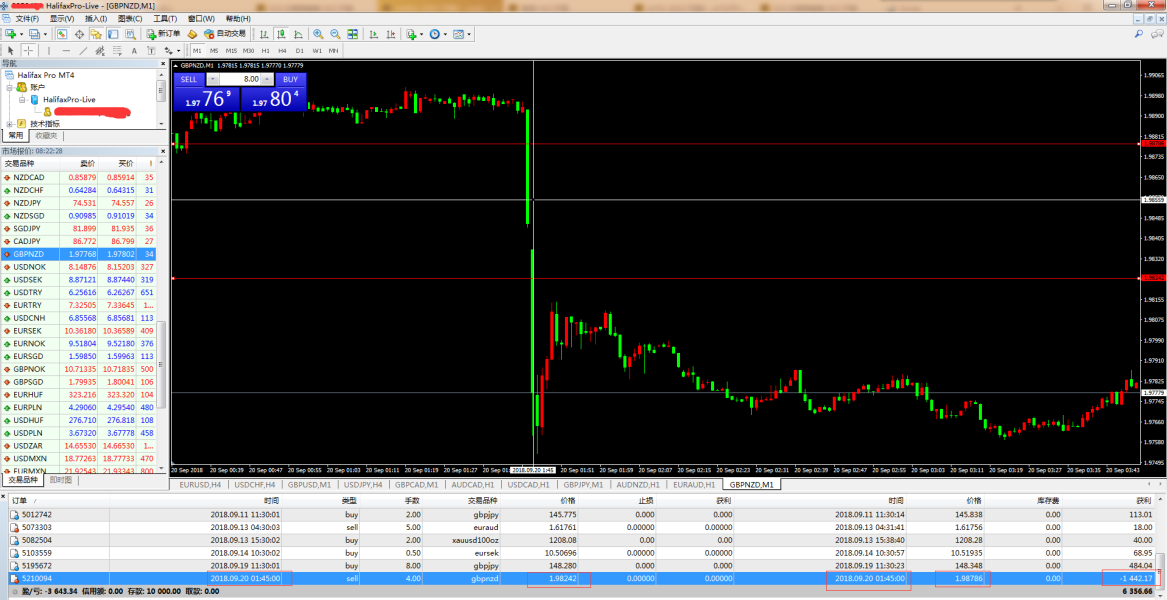Enable chart auto-scroll icon

(373, 34)
